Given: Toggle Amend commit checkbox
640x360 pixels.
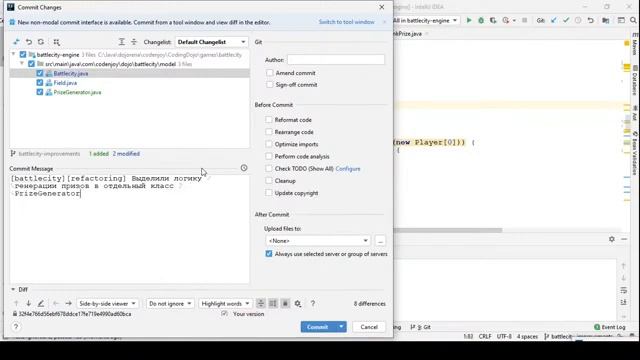Looking at the screenshot, I should point(269,73).
